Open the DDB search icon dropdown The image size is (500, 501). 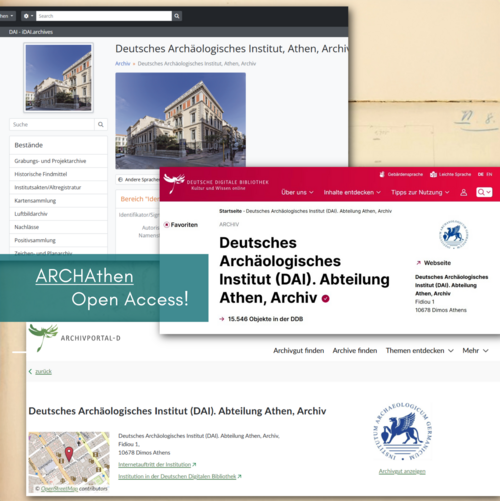(484, 192)
